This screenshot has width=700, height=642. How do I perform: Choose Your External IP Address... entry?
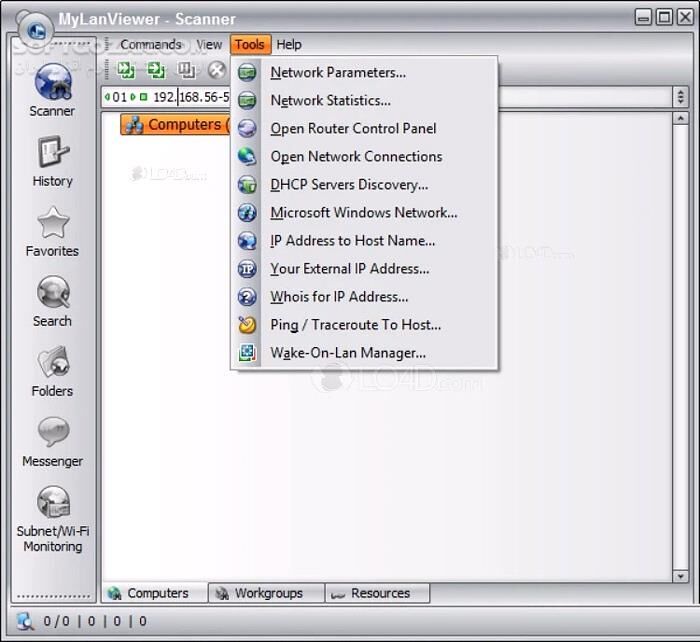tap(364, 269)
